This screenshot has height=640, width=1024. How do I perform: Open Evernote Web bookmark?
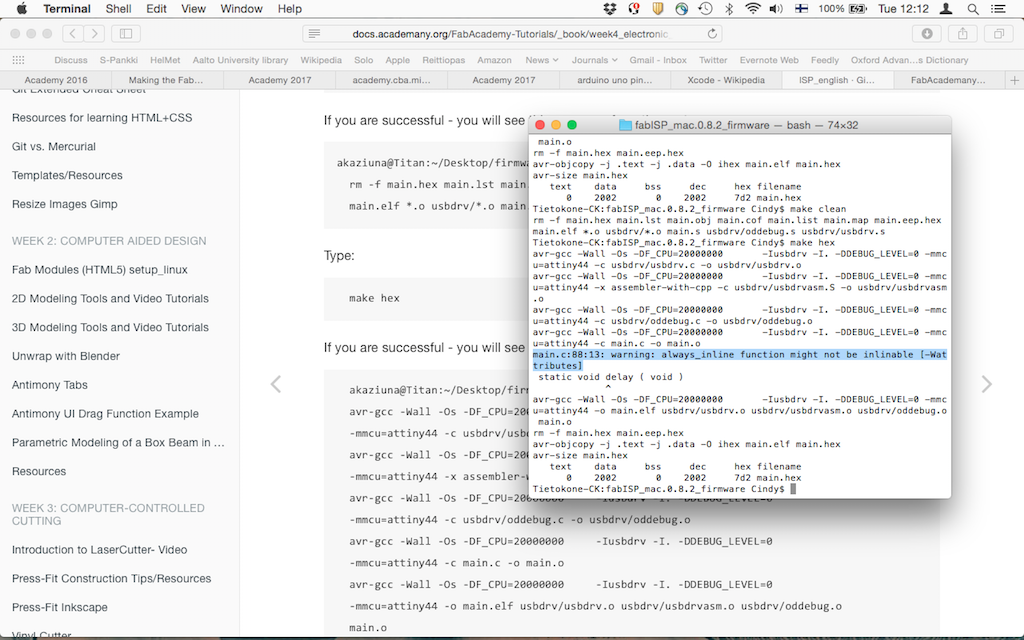coord(769,59)
